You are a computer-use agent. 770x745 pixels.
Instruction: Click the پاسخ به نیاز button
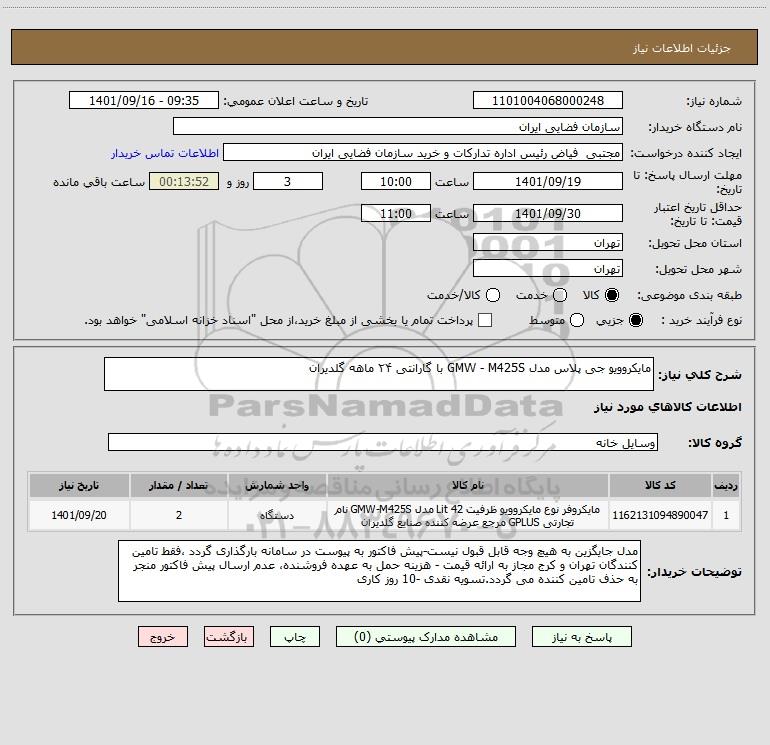pos(582,637)
